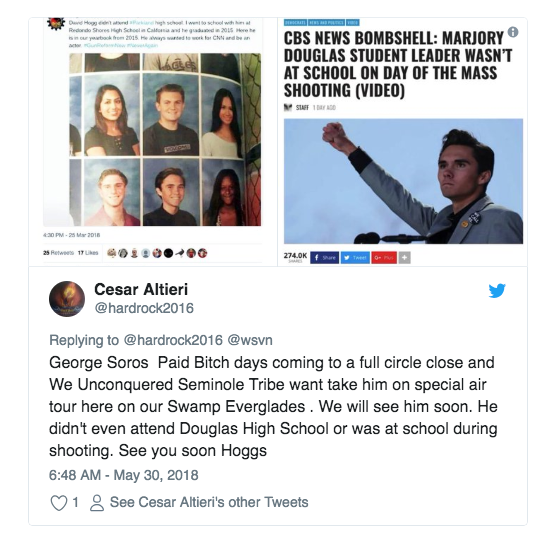The height and width of the screenshot is (546, 558).
Task: Click the Cesar Altieri display name
Action: [141, 289]
